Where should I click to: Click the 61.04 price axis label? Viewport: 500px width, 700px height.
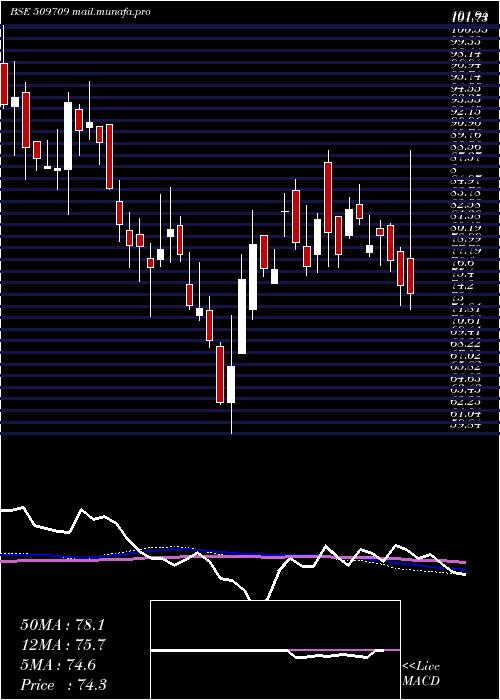tap(466, 414)
